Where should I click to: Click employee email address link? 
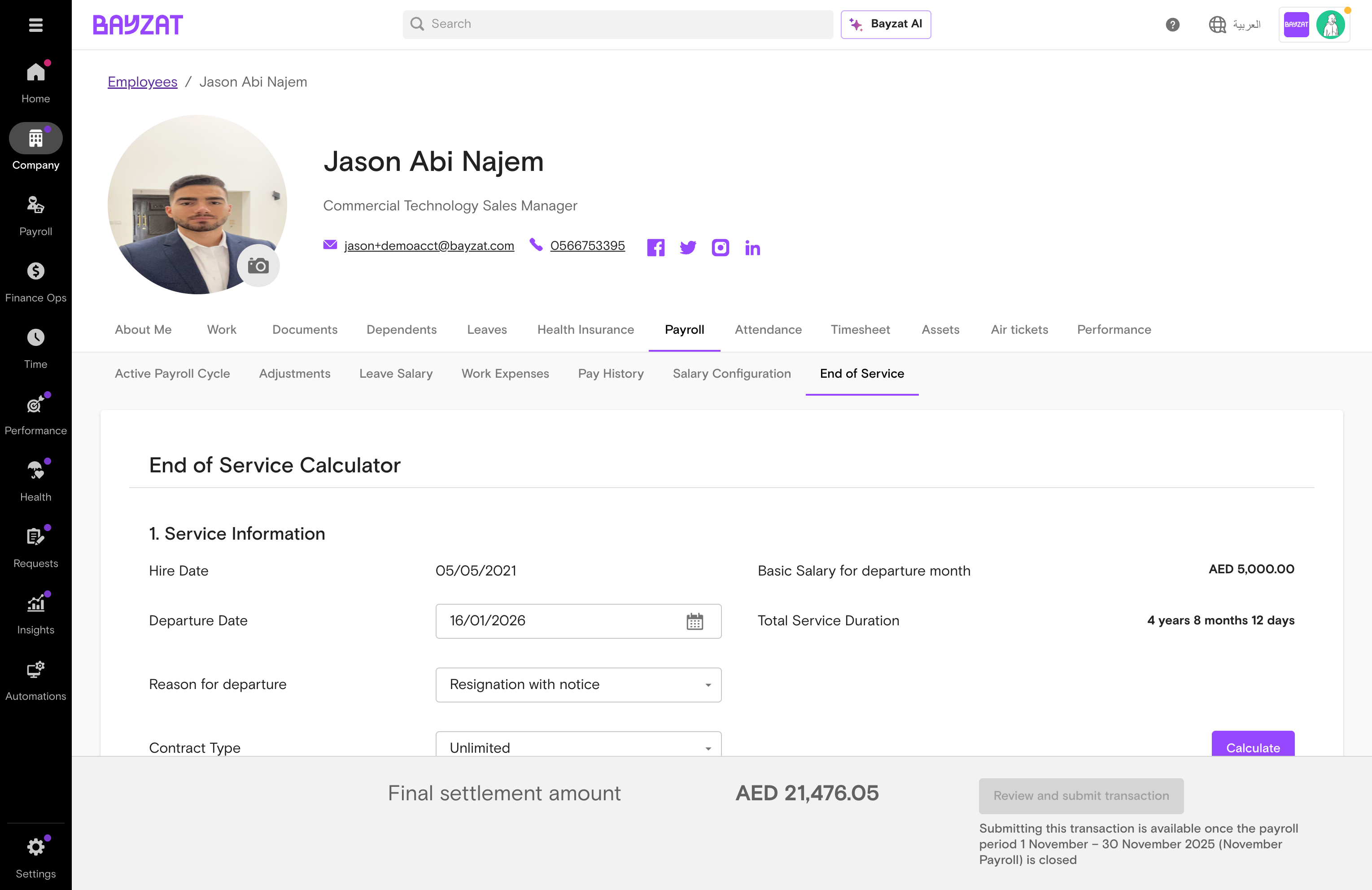point(429,245)
